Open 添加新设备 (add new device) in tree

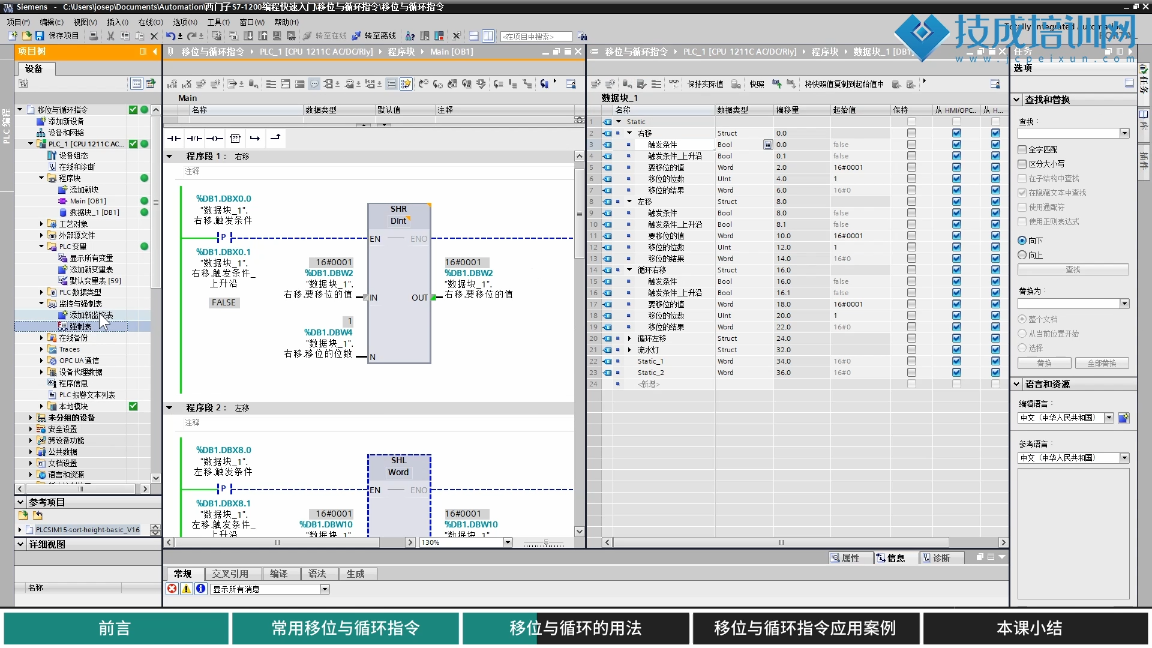66,121
